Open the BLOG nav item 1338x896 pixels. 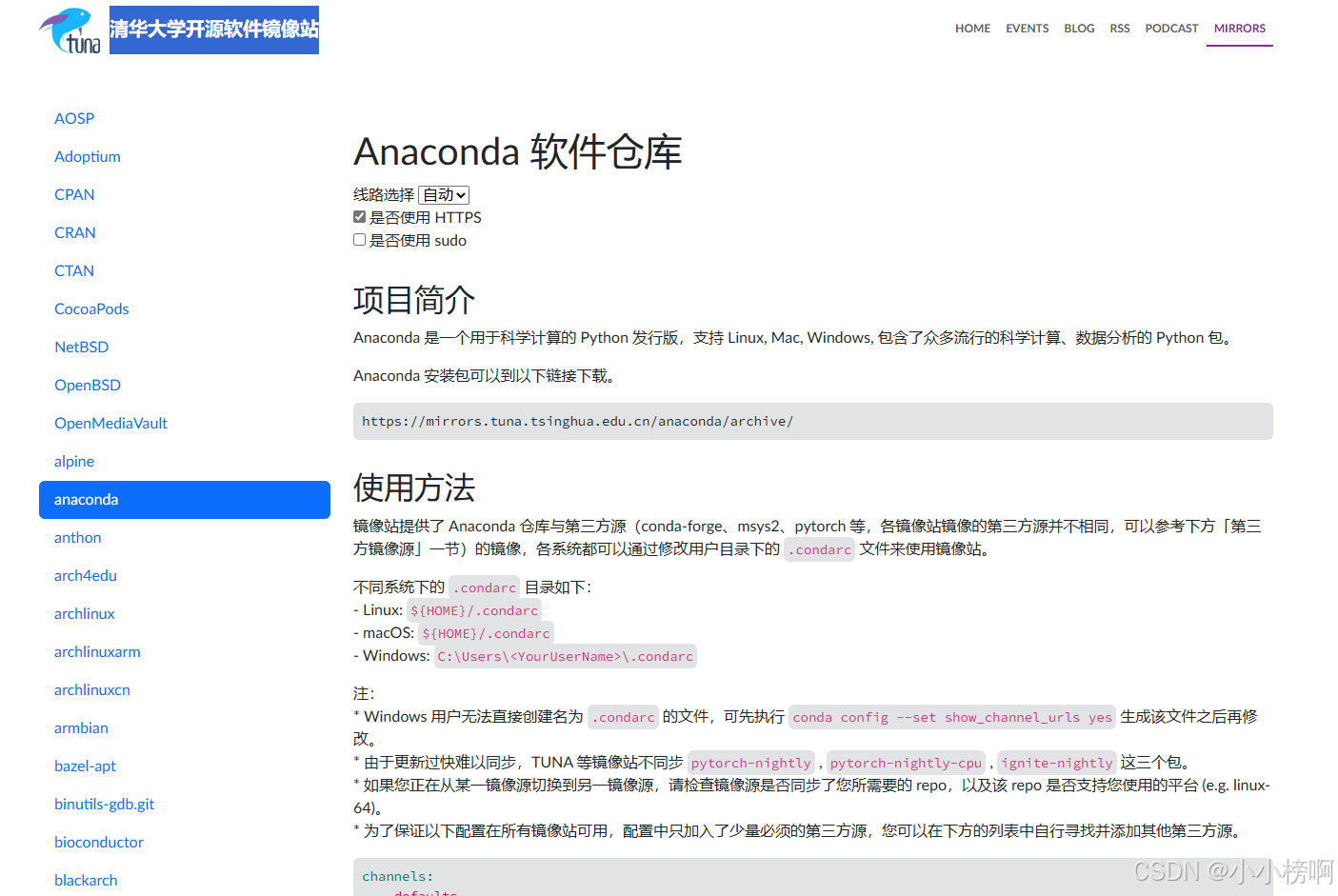1079,29
